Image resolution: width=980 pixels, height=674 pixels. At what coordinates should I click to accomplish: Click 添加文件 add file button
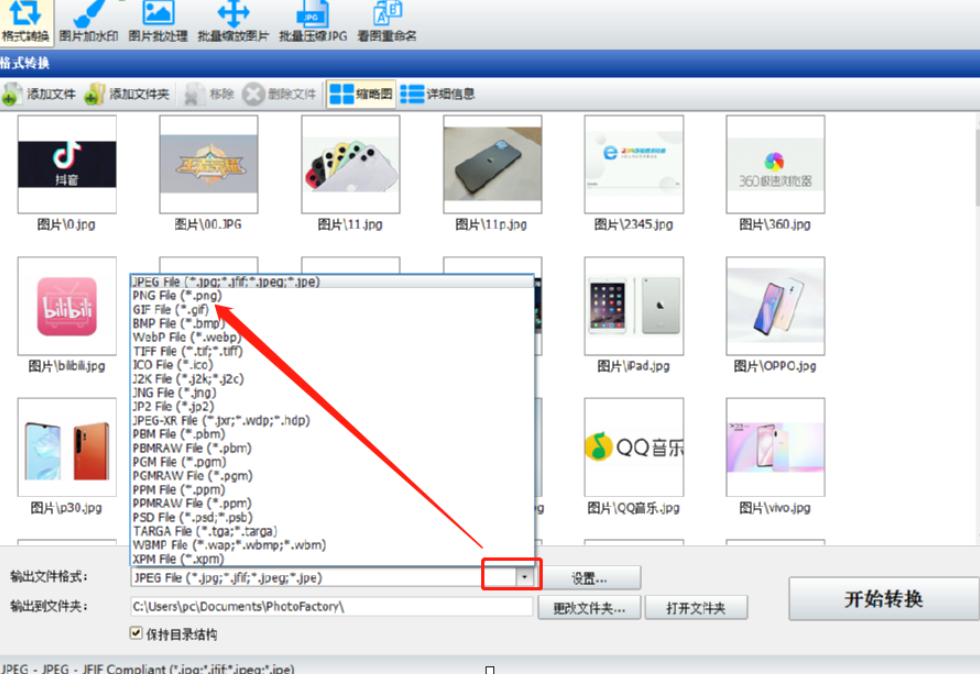[39, 94]
